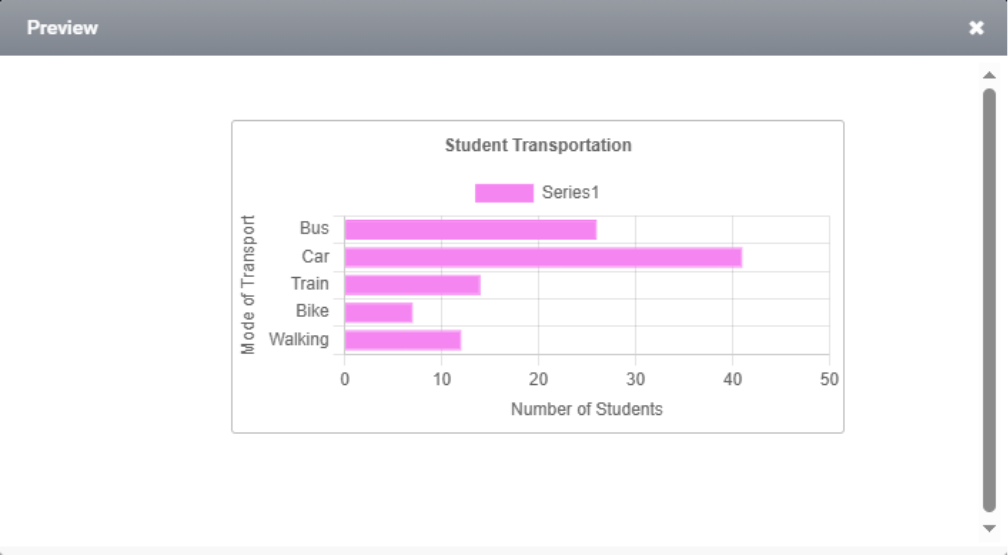Click the Train category label
This screenshot has width=1008, height=555.
point(310,284)
